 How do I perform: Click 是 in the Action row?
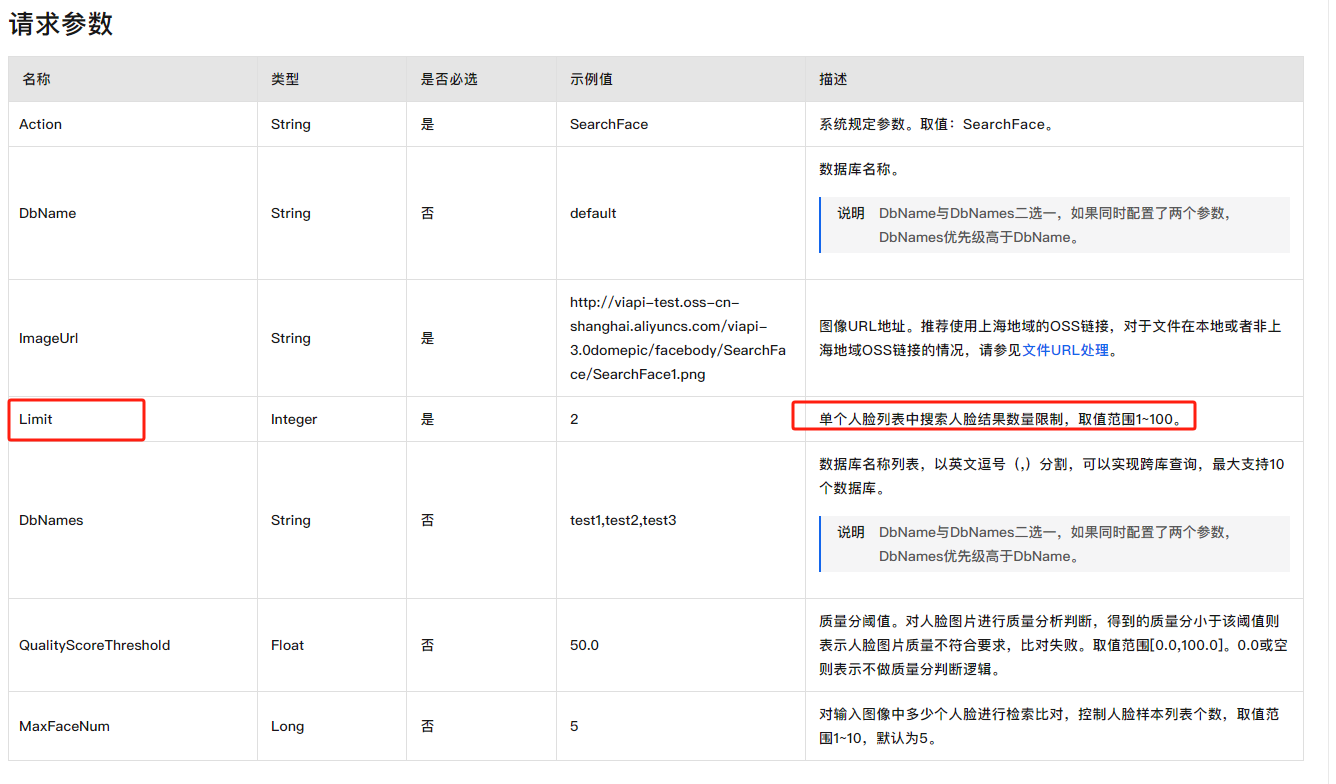tap(428, 124)
